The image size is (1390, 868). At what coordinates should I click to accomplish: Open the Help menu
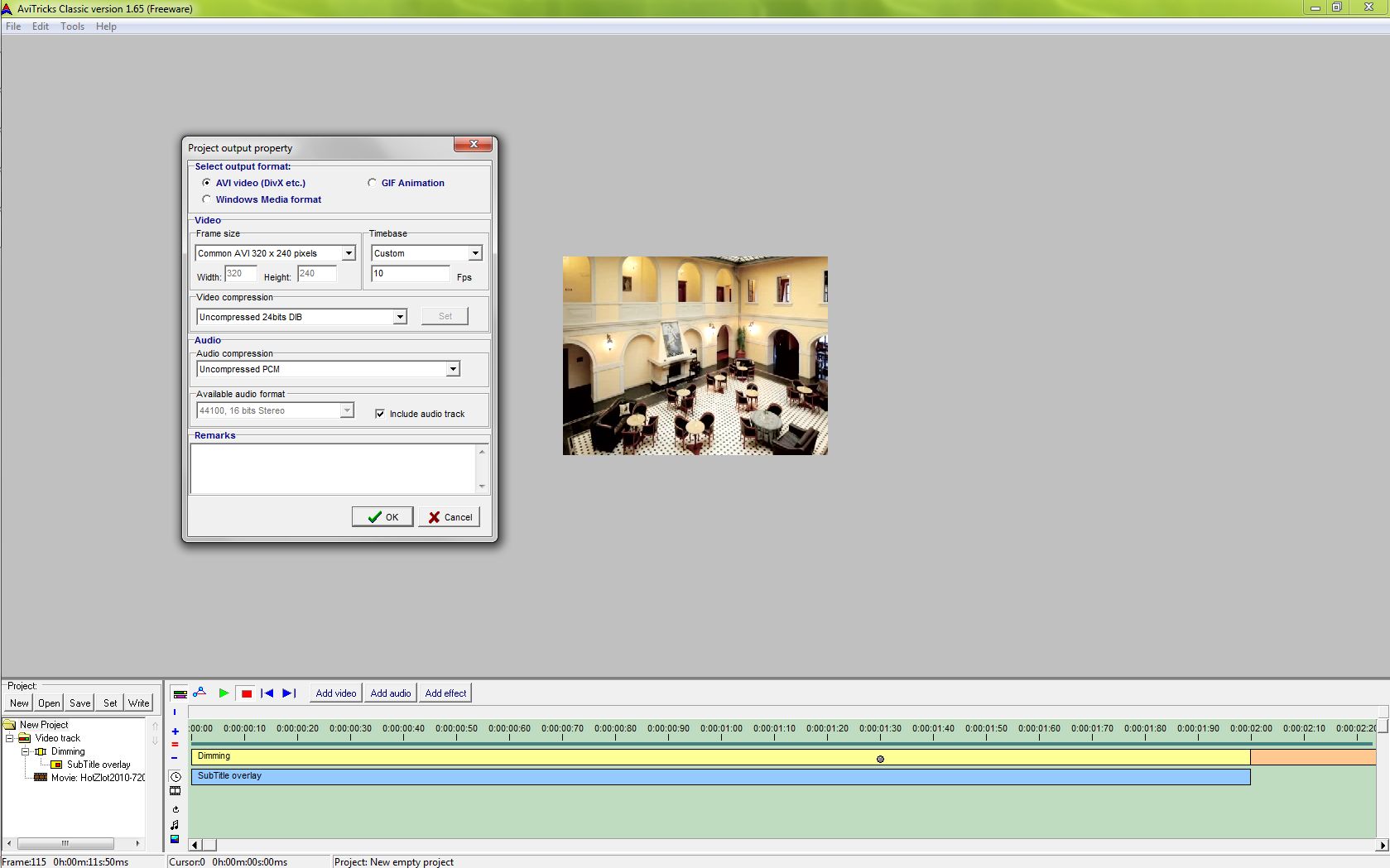point(106,26)
